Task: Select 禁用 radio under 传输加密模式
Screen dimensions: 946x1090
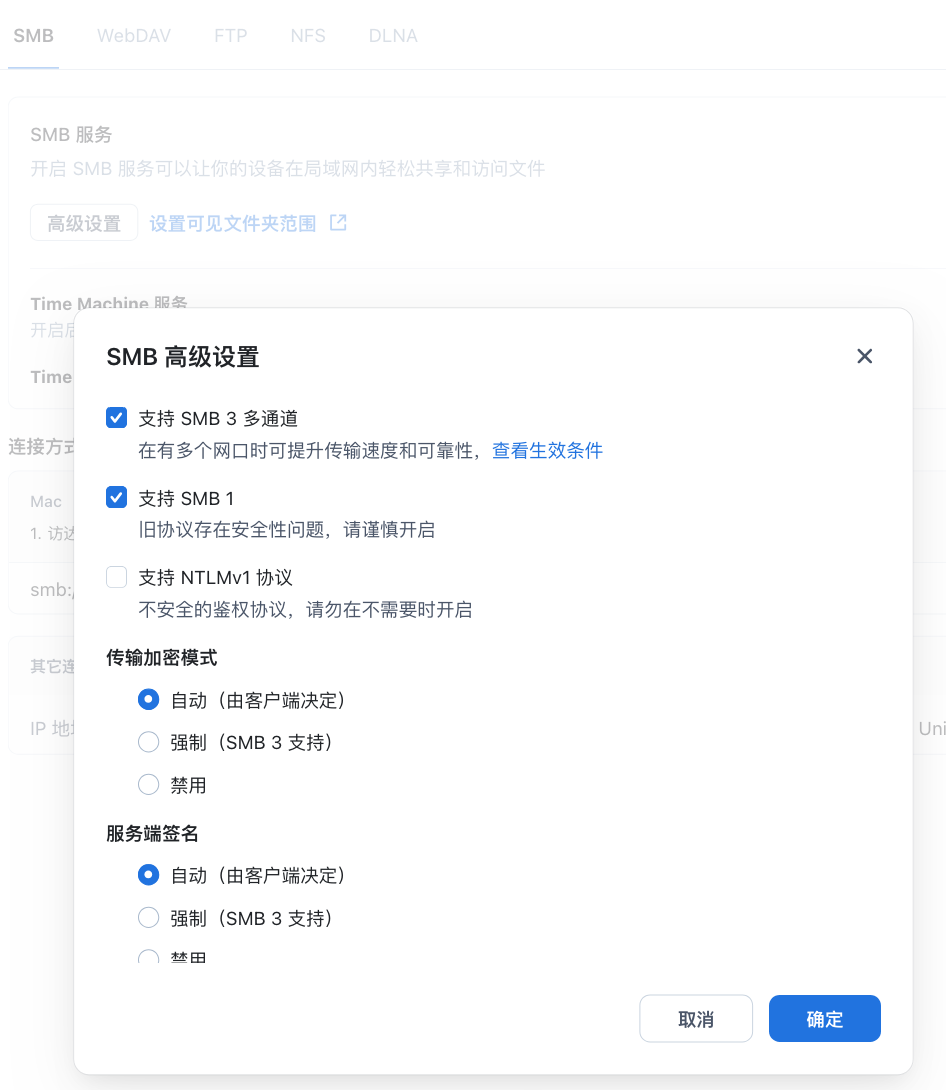Action: (x=148, y=784)
